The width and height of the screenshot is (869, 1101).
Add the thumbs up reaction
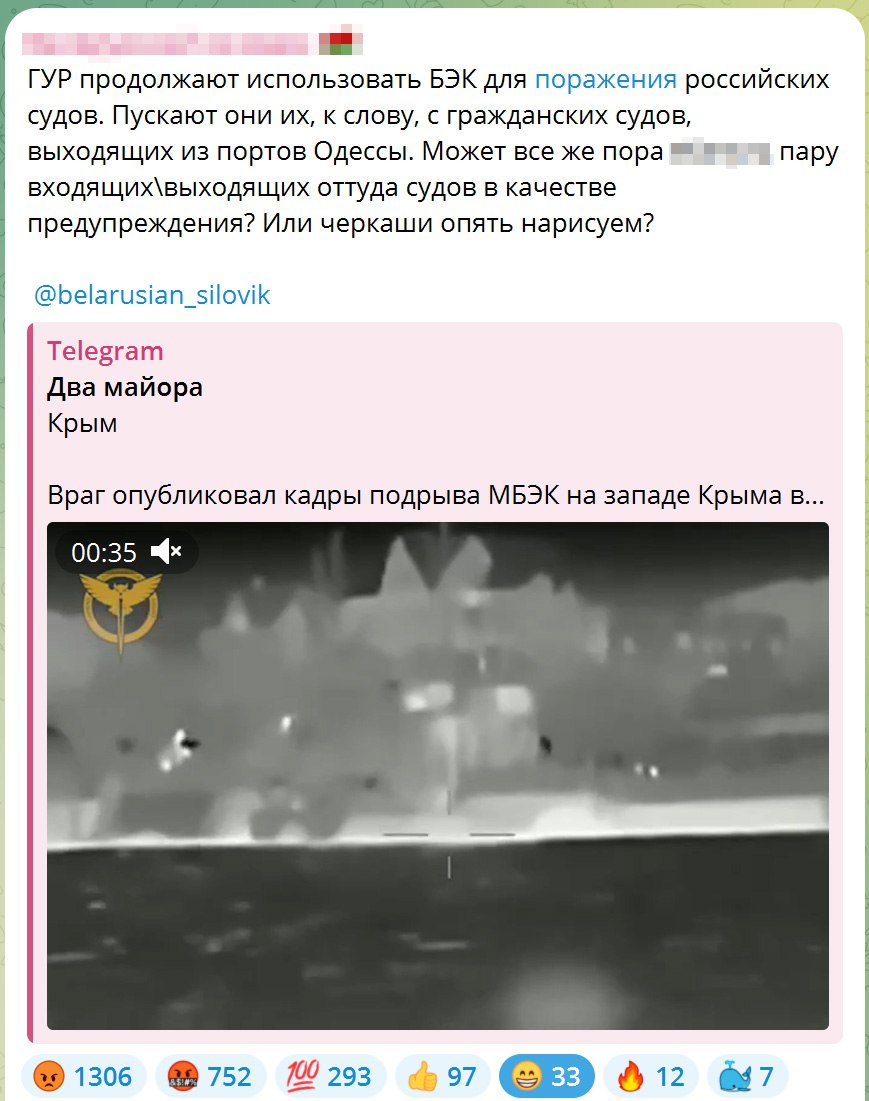(x=442, y=1076)
